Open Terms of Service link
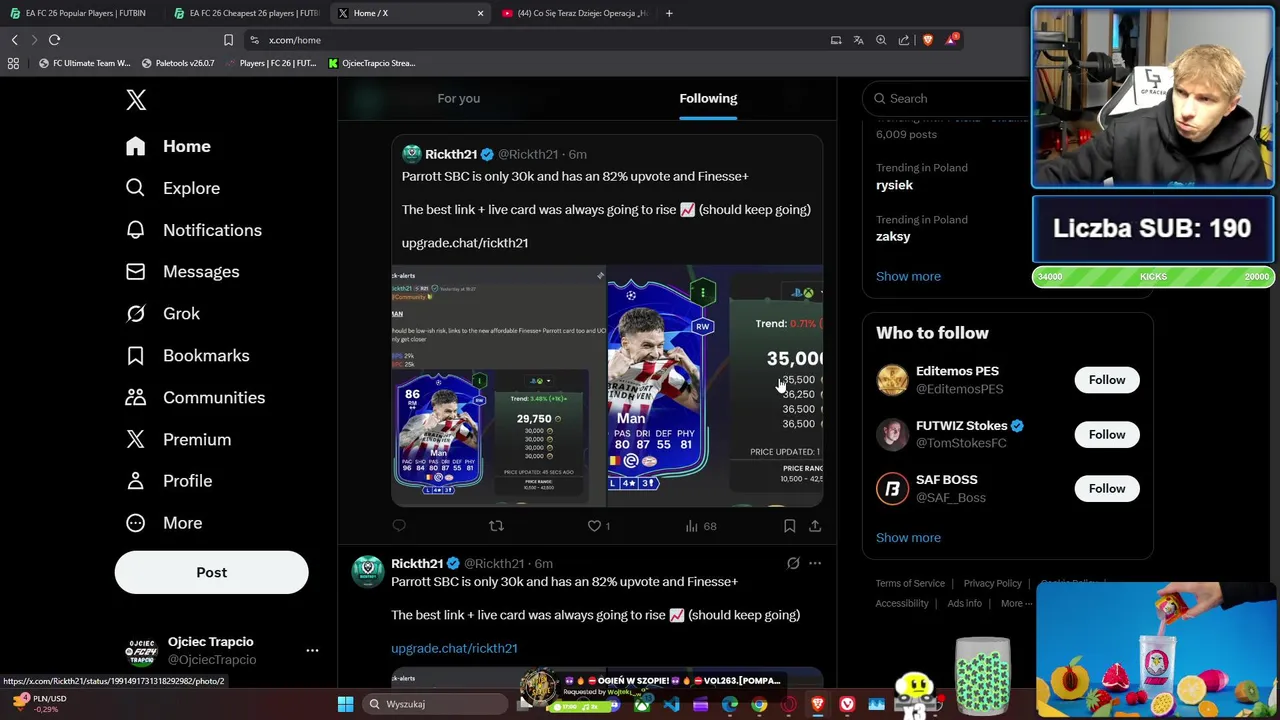 [x=910, y=583]
